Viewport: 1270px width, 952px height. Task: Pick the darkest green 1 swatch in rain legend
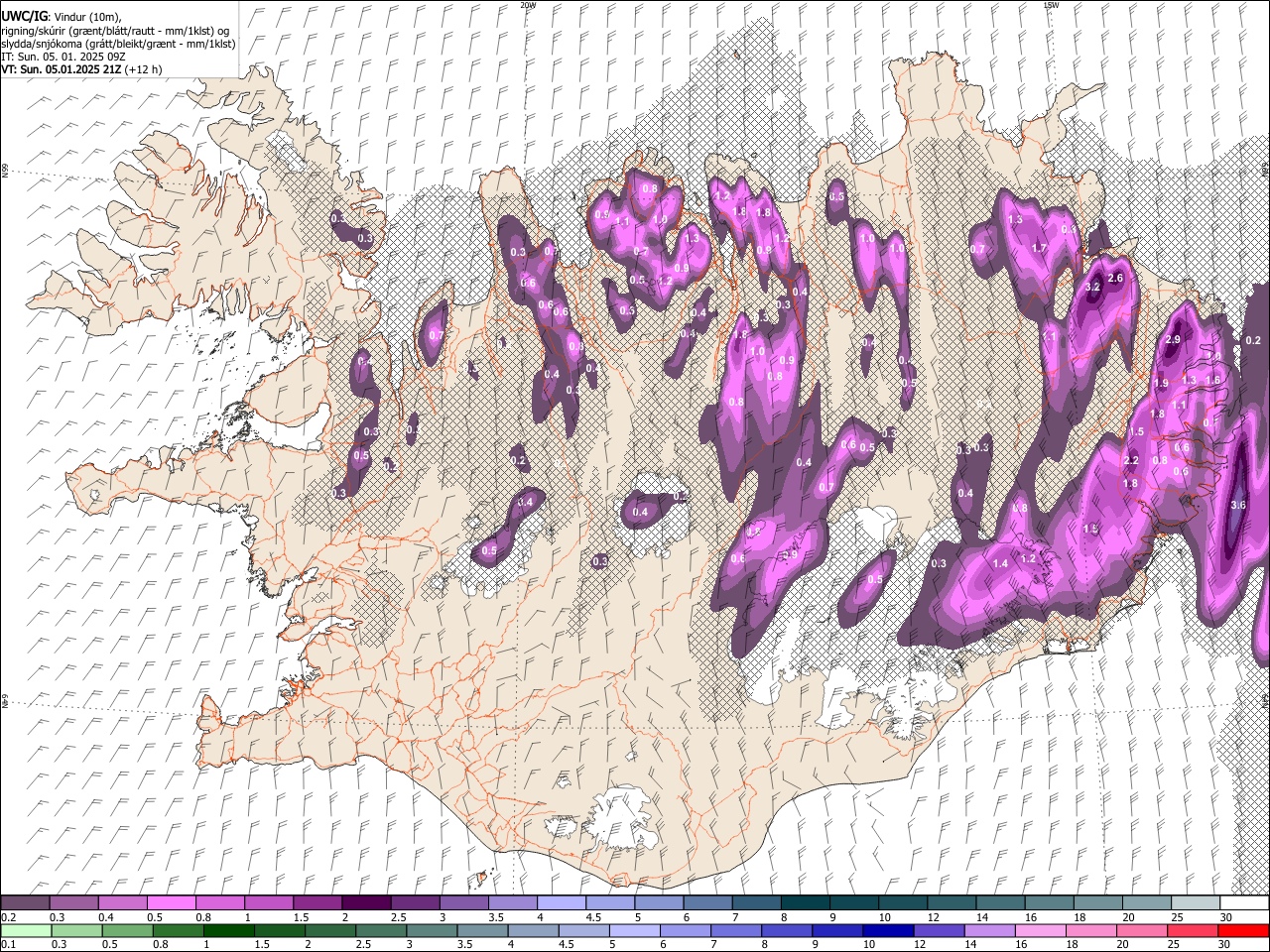[x=228, y=930]
